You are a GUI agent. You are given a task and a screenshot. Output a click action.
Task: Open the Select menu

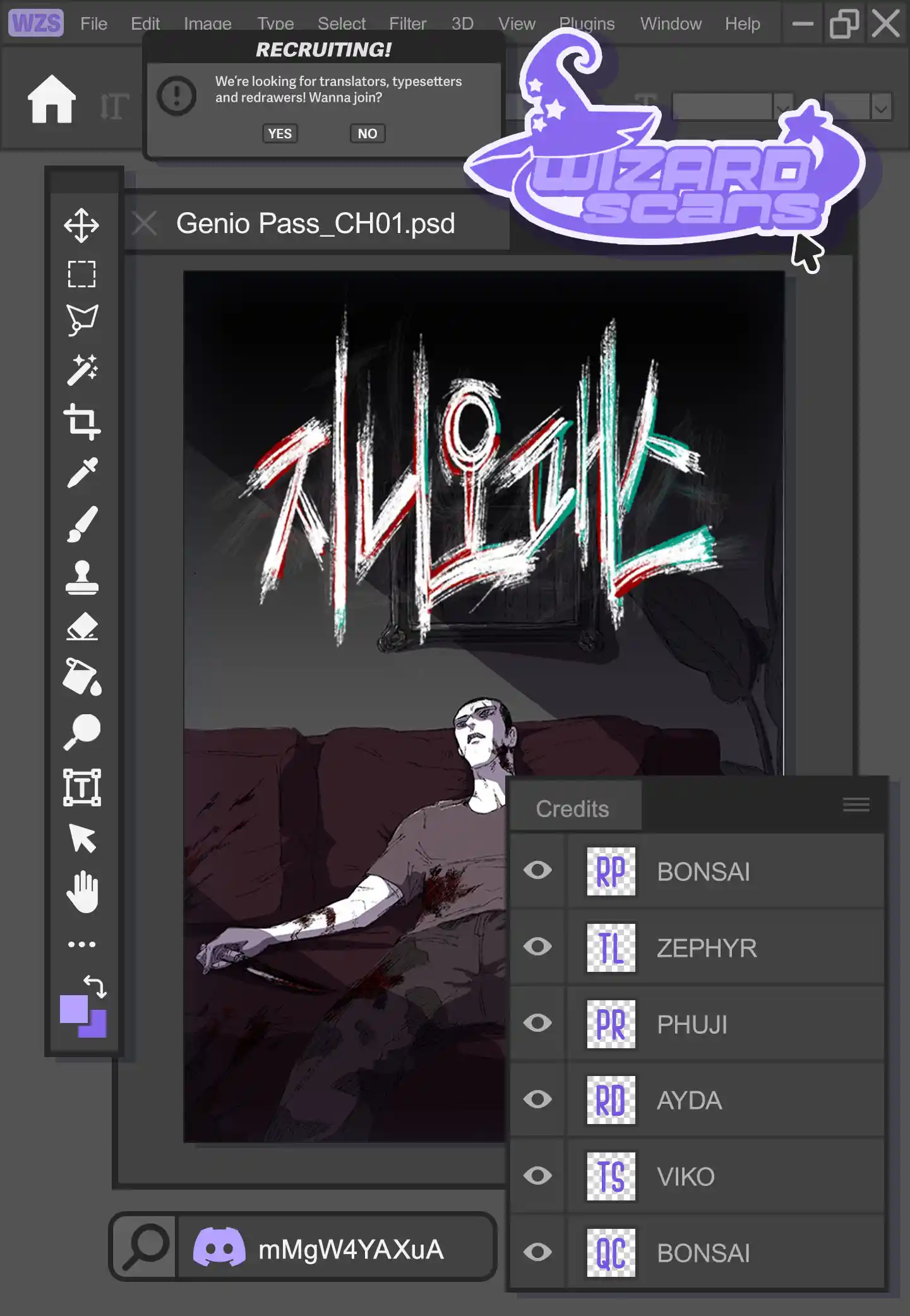(342, 24)
